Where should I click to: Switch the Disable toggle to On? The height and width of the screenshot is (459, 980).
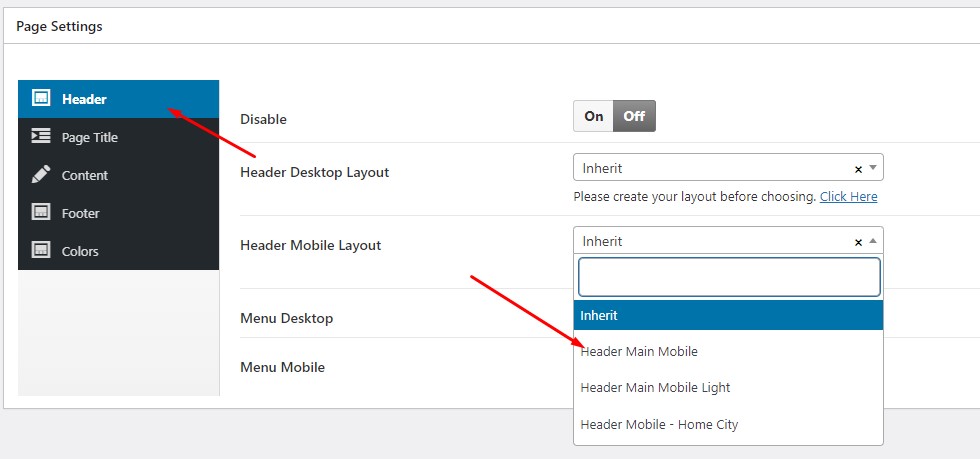[x=594, y=116]
